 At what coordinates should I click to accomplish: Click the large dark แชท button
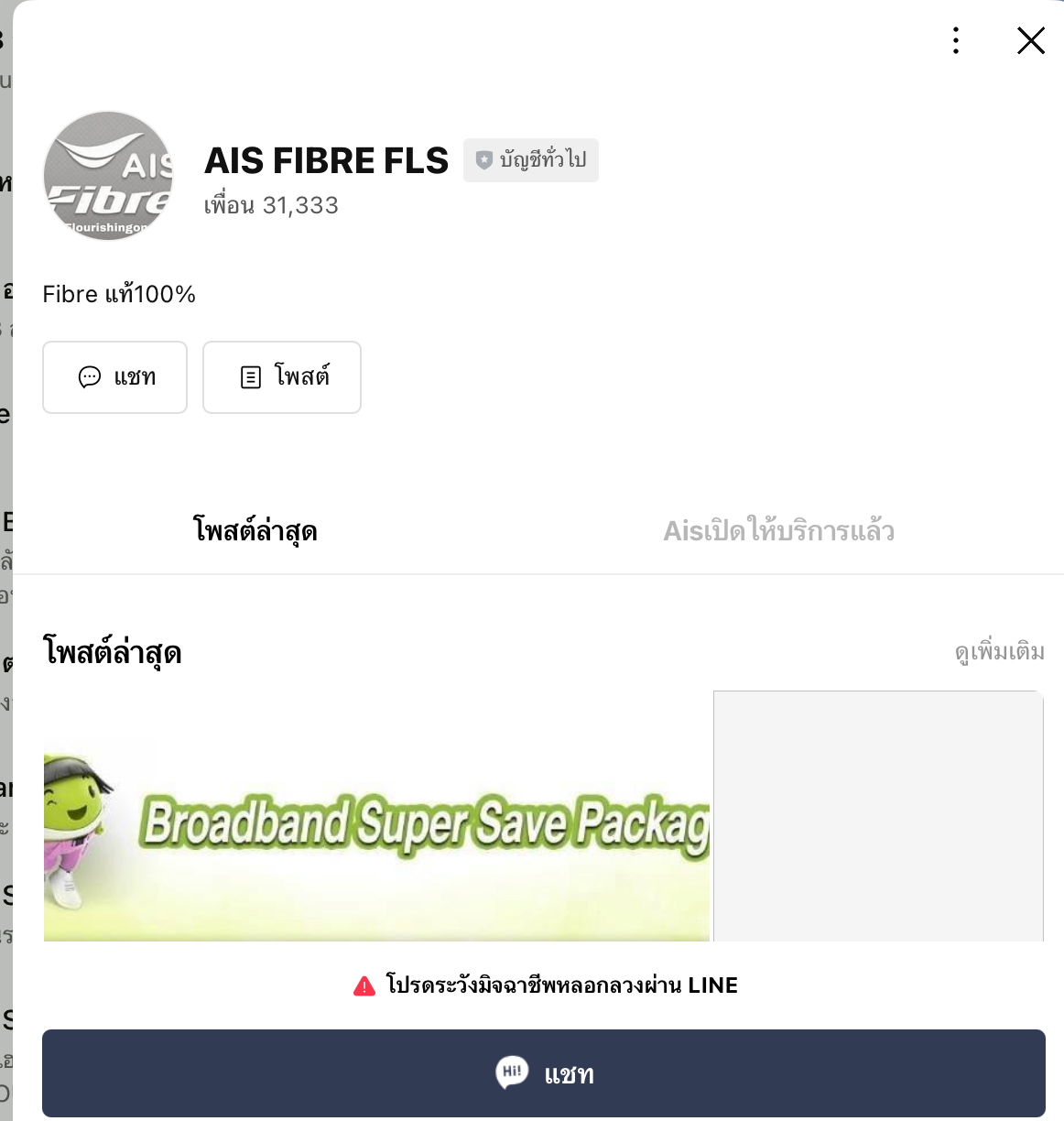544,1073
